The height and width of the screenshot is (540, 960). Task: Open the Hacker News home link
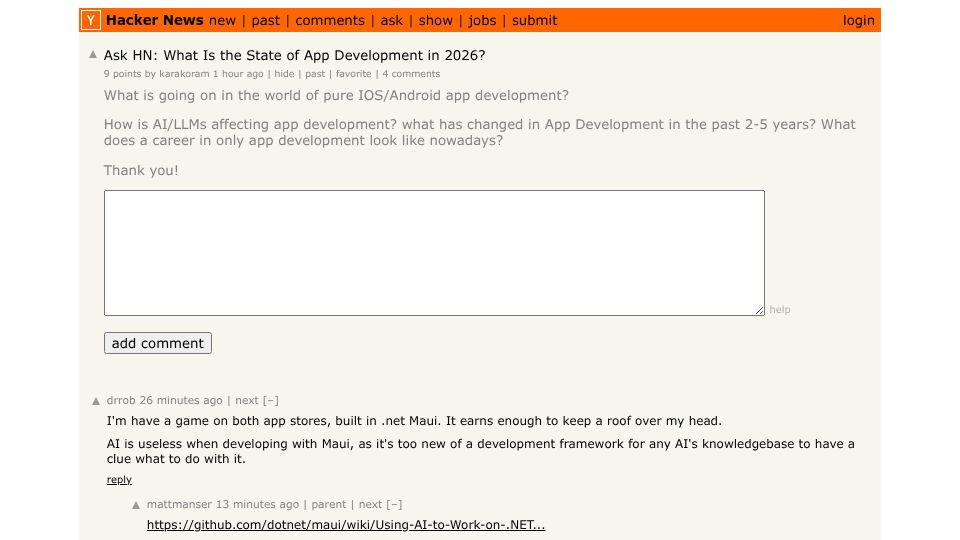click(154, 20)
